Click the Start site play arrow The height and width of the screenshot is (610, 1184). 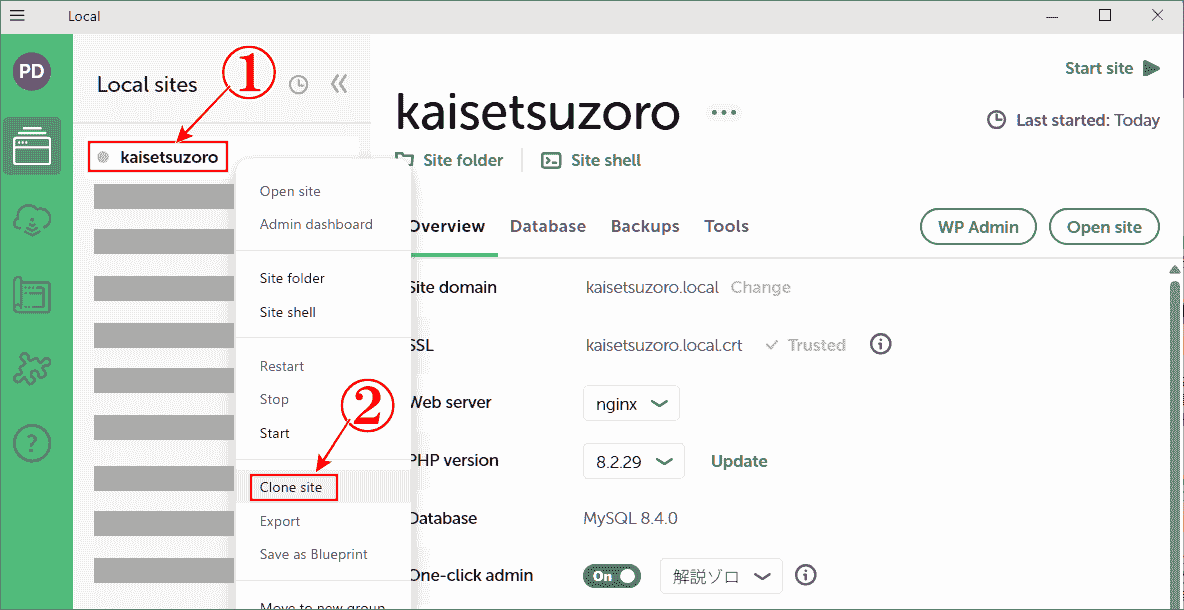tap(1151, 69)
